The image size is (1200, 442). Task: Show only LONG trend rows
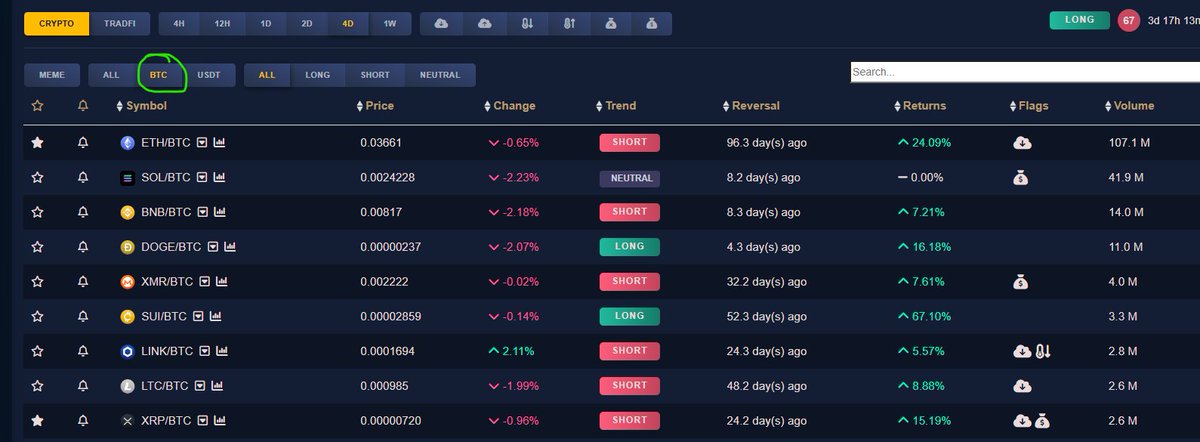317,75
